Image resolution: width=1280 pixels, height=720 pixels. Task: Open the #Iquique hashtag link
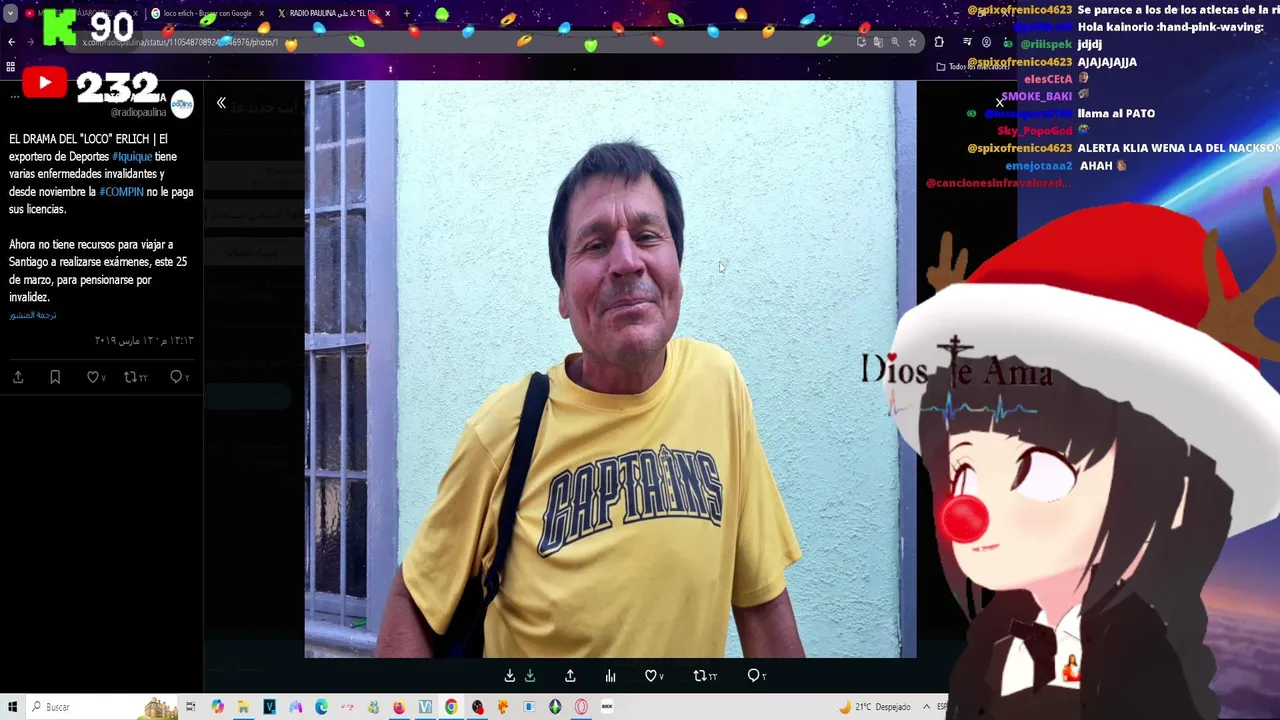[x=132, y=157]
